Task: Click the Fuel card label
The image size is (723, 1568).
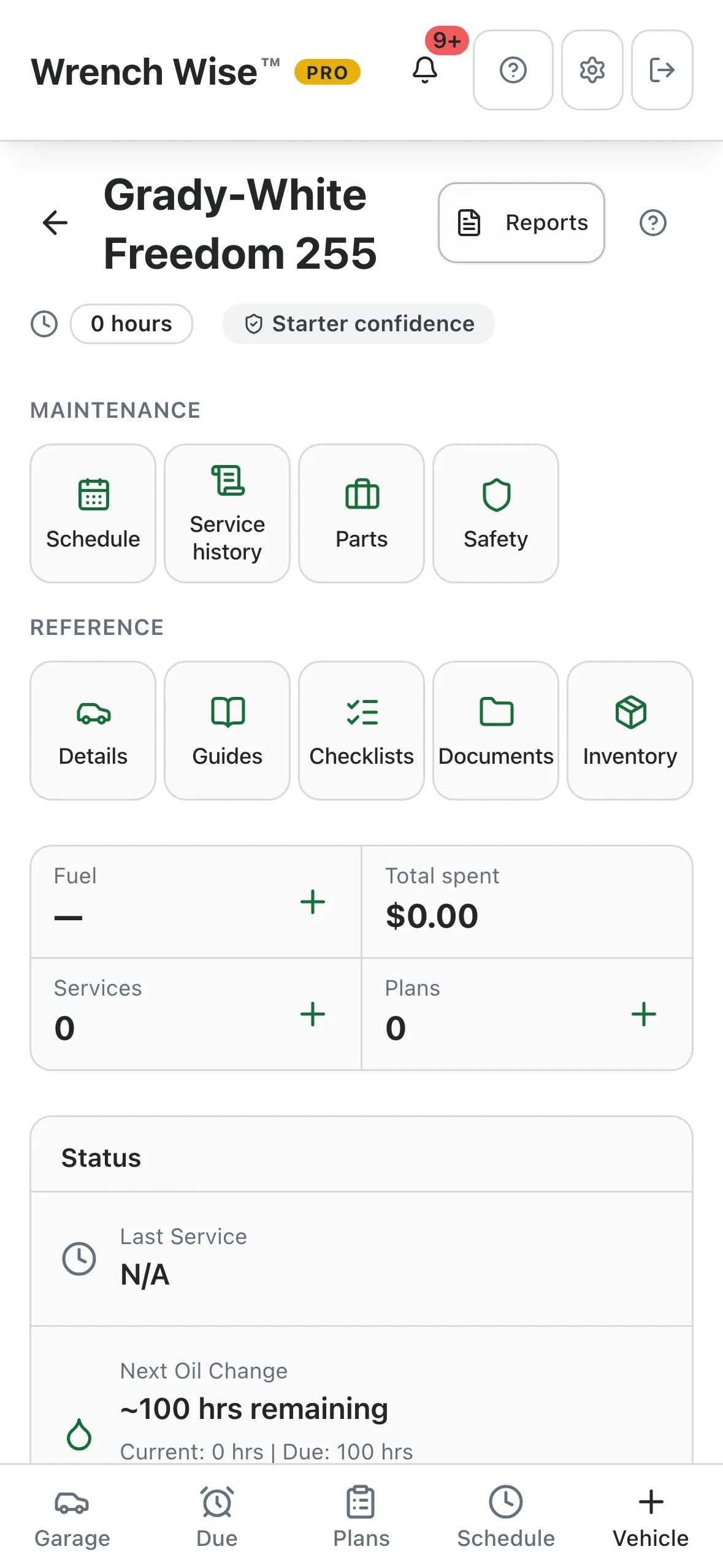Action: 75,875
